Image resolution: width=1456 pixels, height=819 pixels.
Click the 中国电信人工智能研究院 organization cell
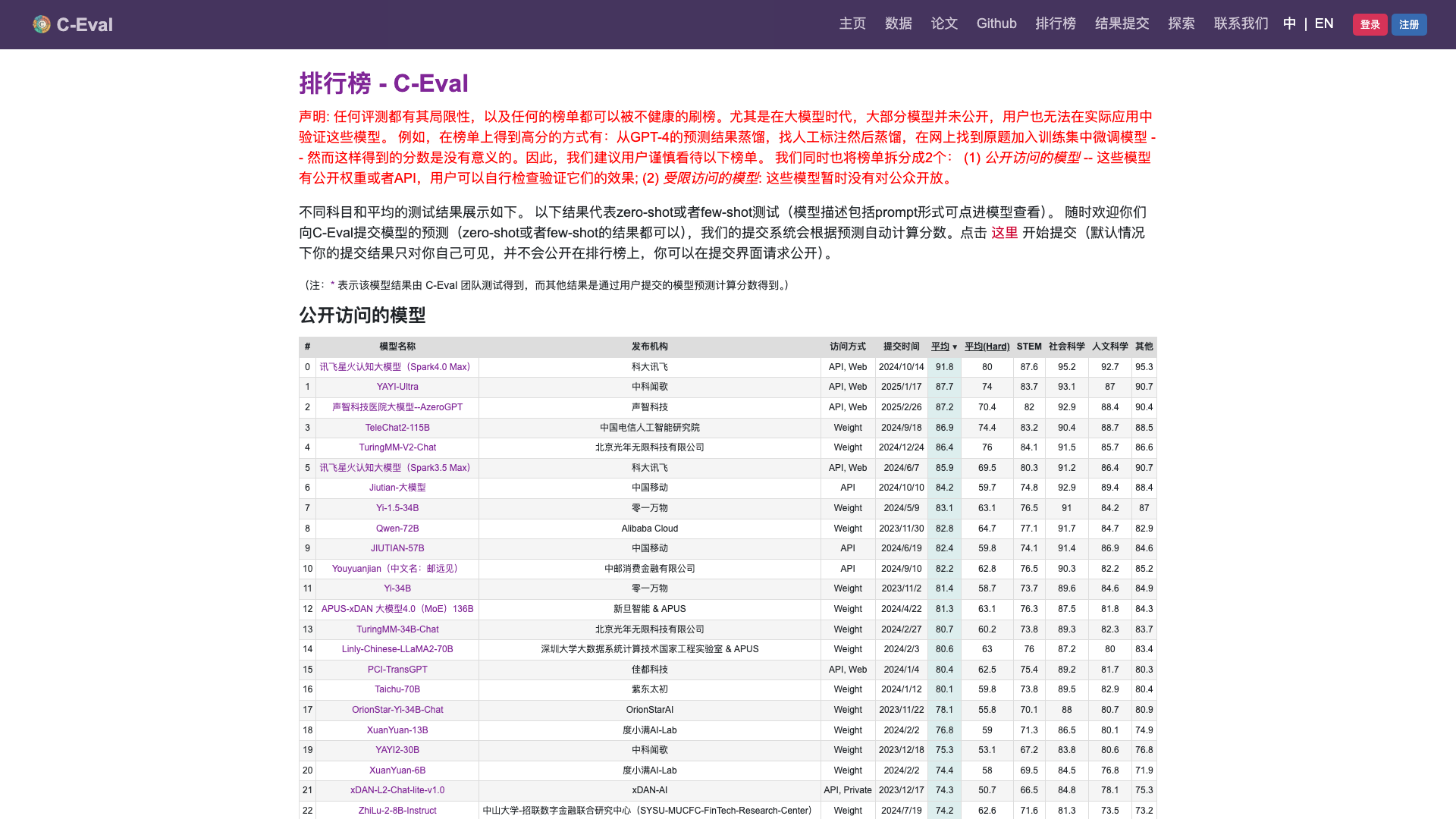pos(650,428)
